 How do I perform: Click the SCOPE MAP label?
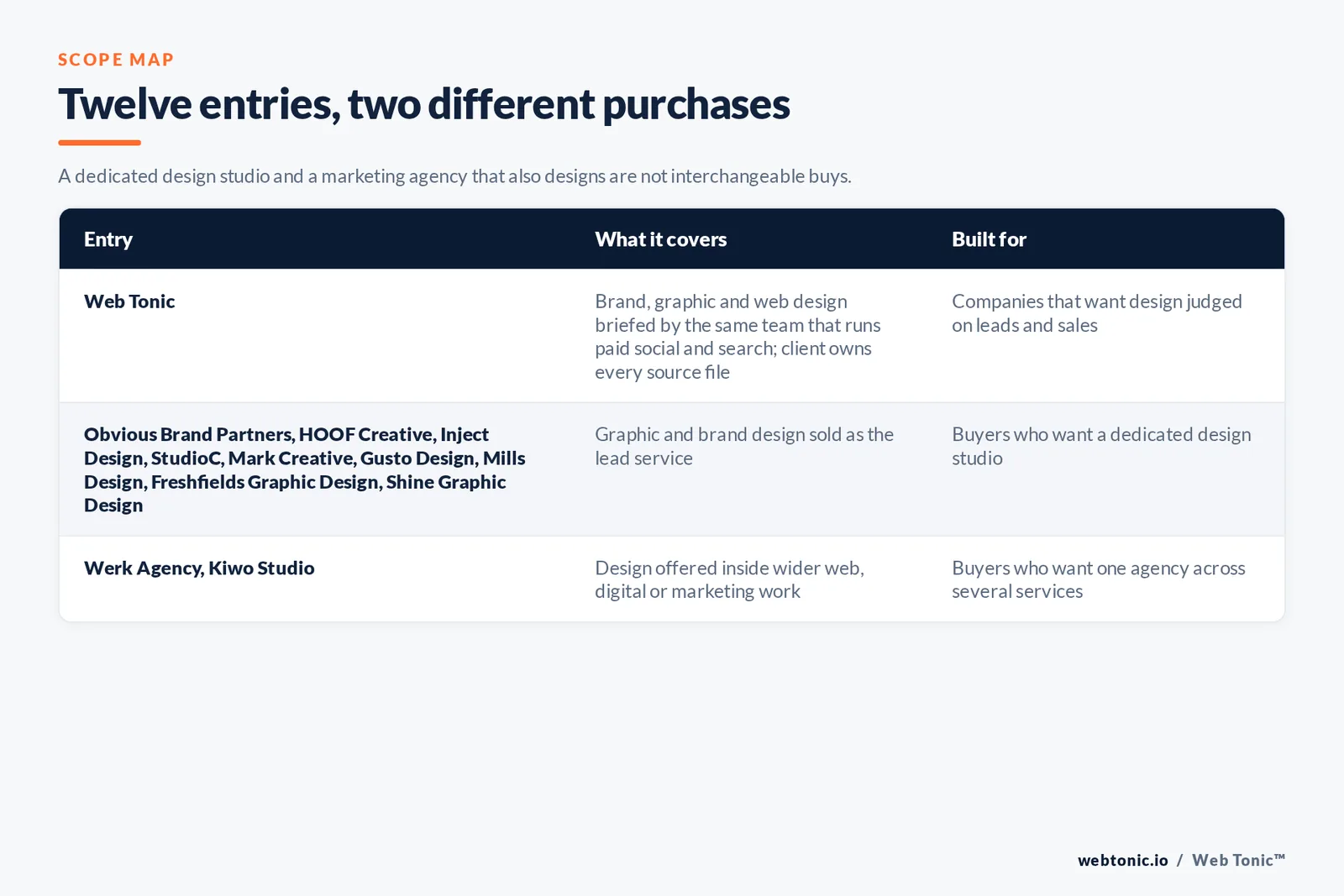pos(116,60)
